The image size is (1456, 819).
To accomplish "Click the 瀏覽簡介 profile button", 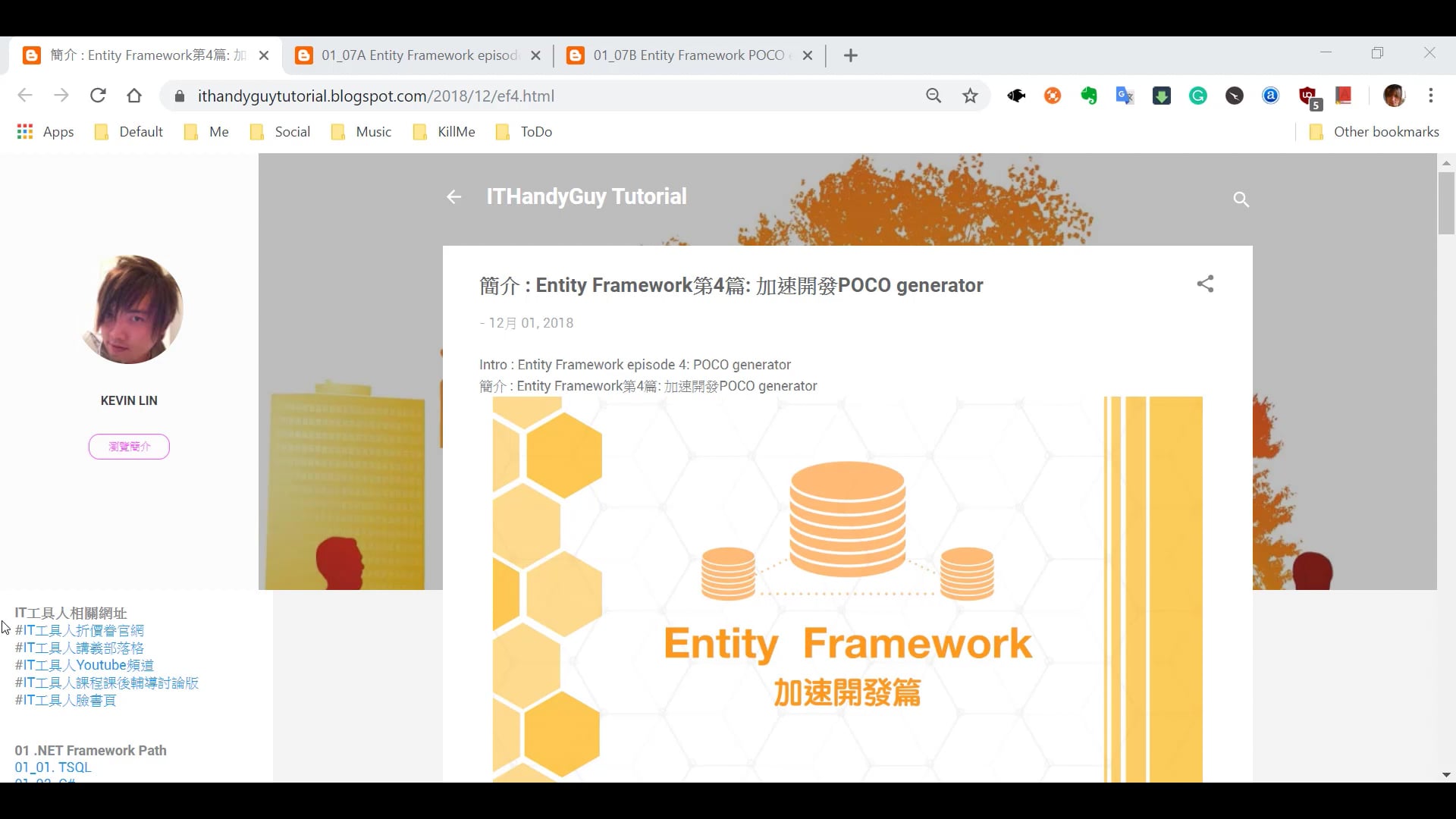I will click(128, 447).
